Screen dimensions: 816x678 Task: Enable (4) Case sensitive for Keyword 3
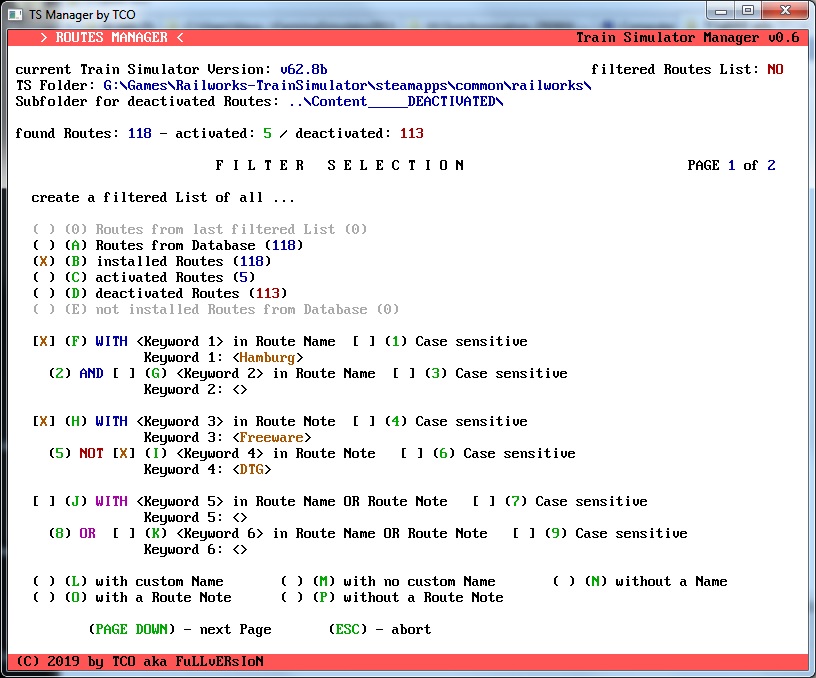364,421
